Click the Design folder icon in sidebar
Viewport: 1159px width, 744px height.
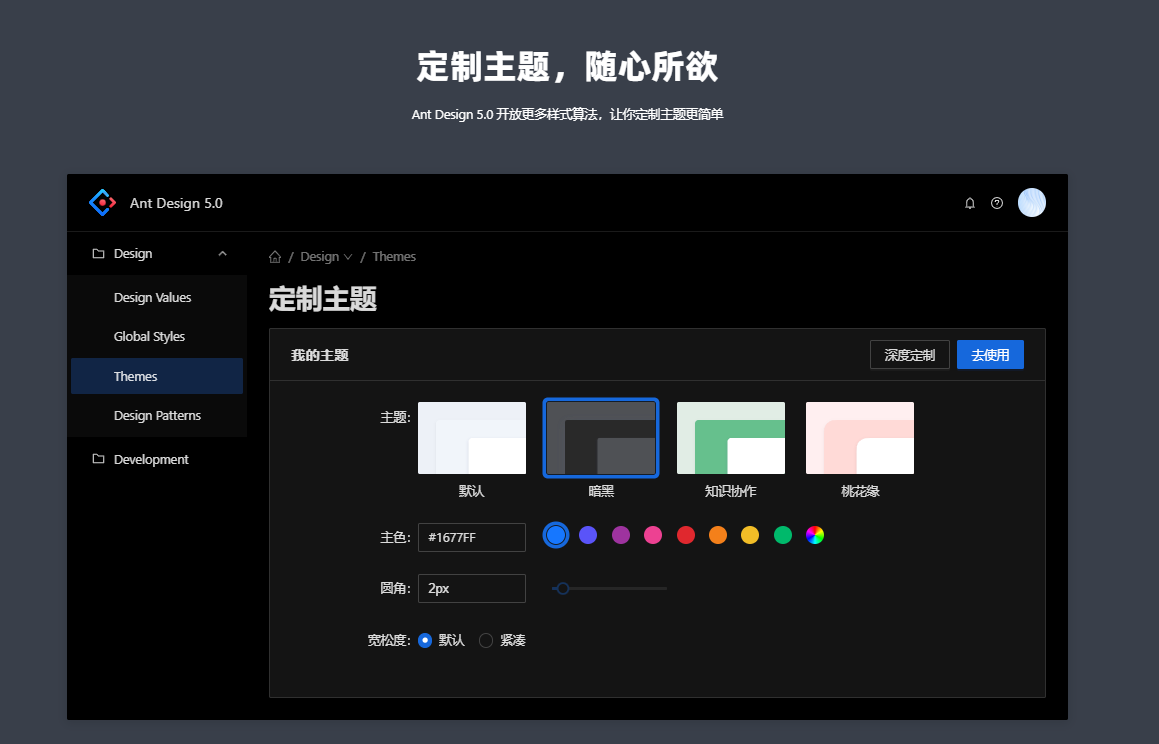(98, 253)
